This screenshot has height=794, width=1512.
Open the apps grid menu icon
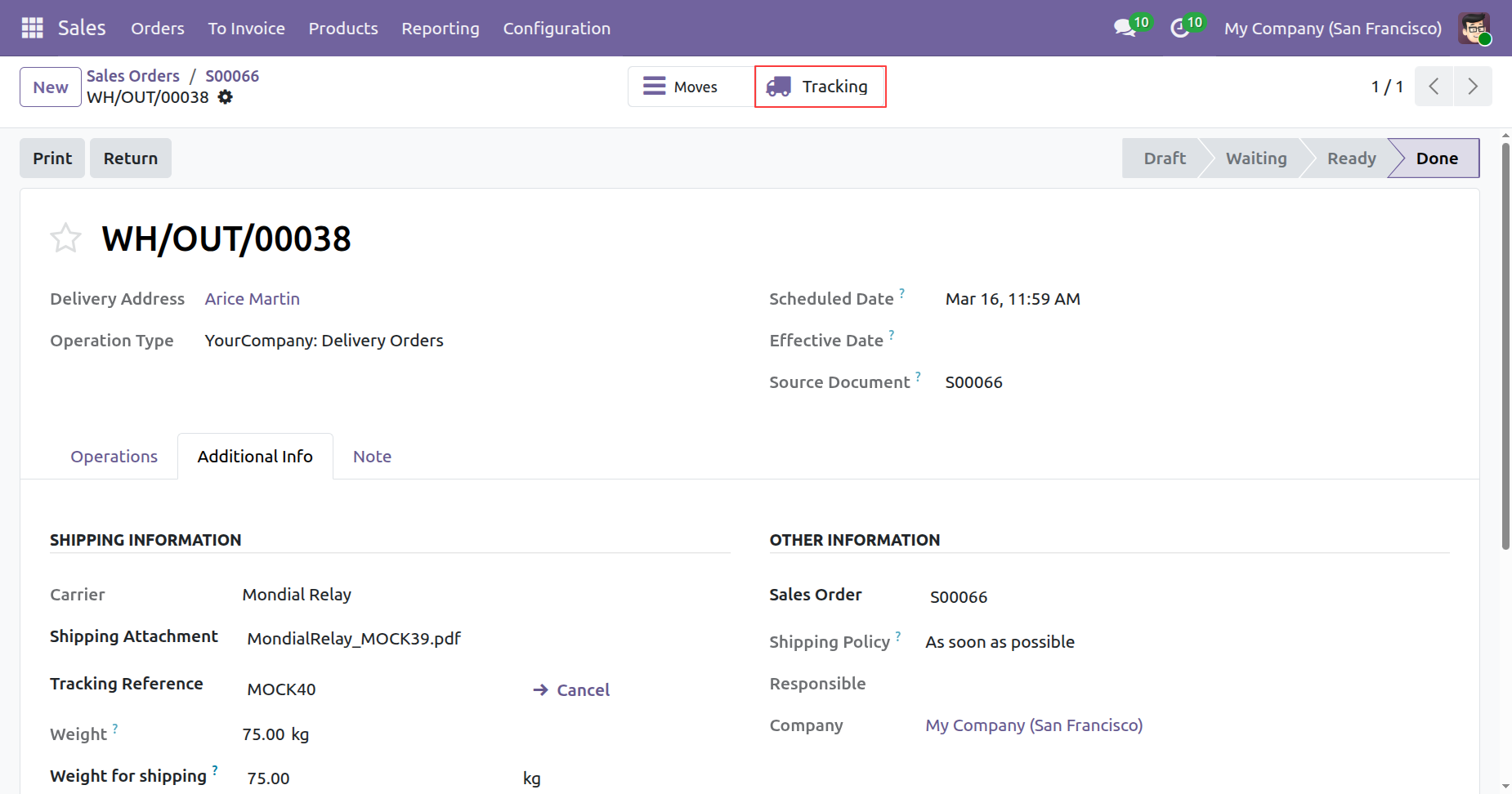32,28
